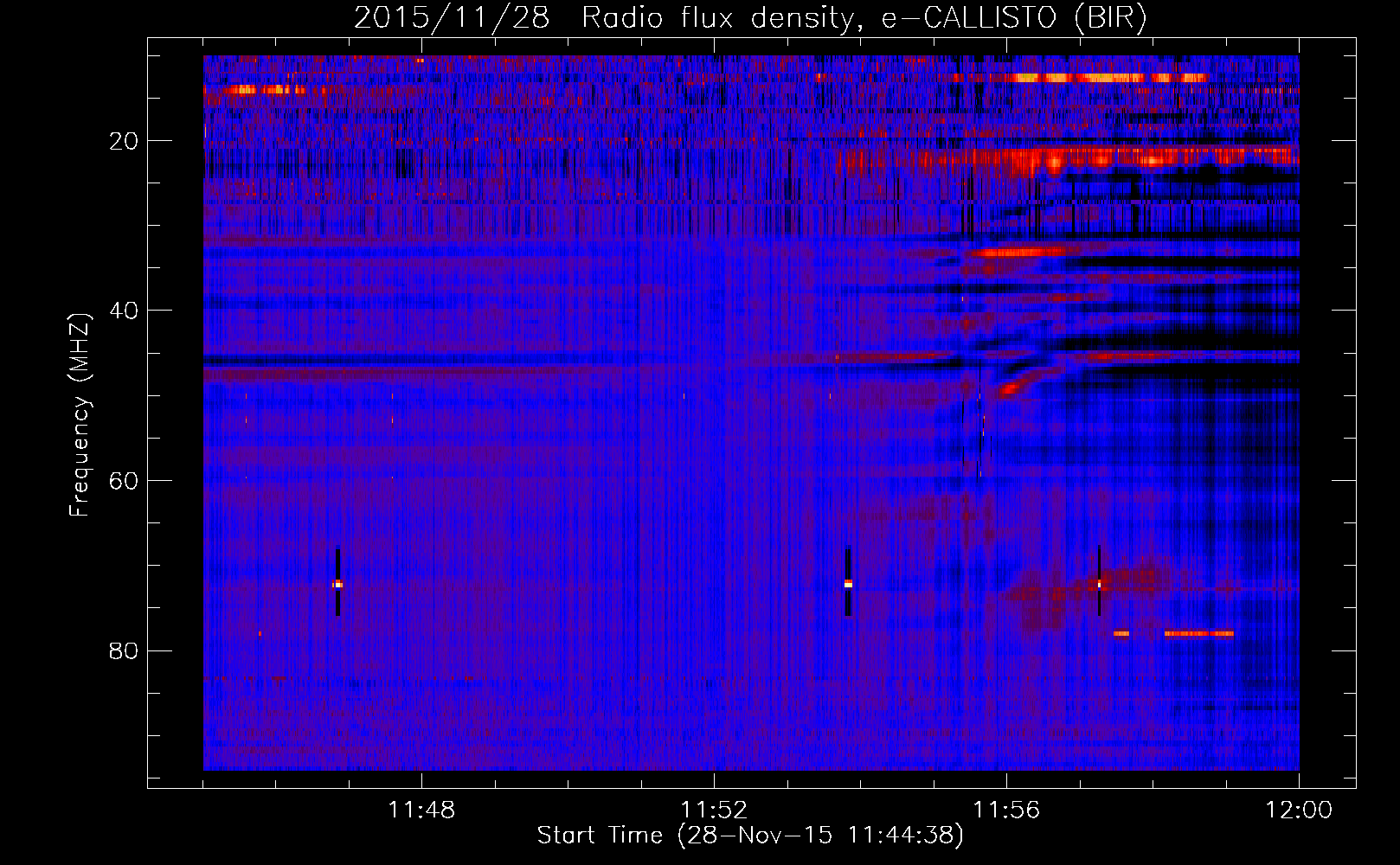Click the '80' frequency tick label

[125, 650]
